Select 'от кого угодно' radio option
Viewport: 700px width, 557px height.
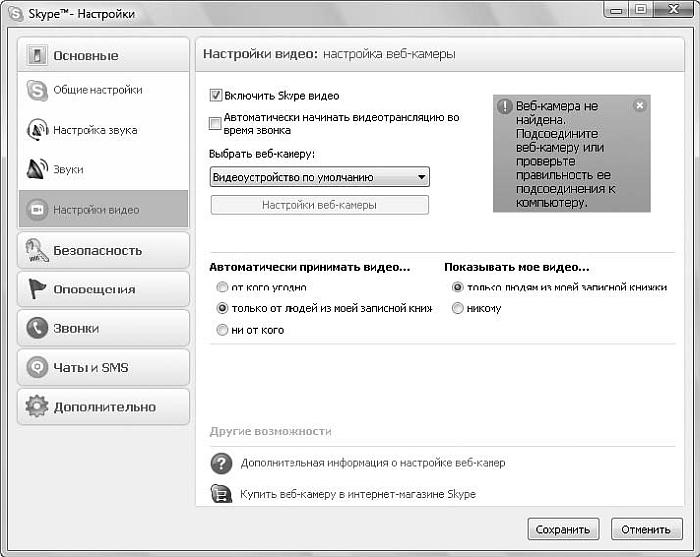tap(222, 288)
